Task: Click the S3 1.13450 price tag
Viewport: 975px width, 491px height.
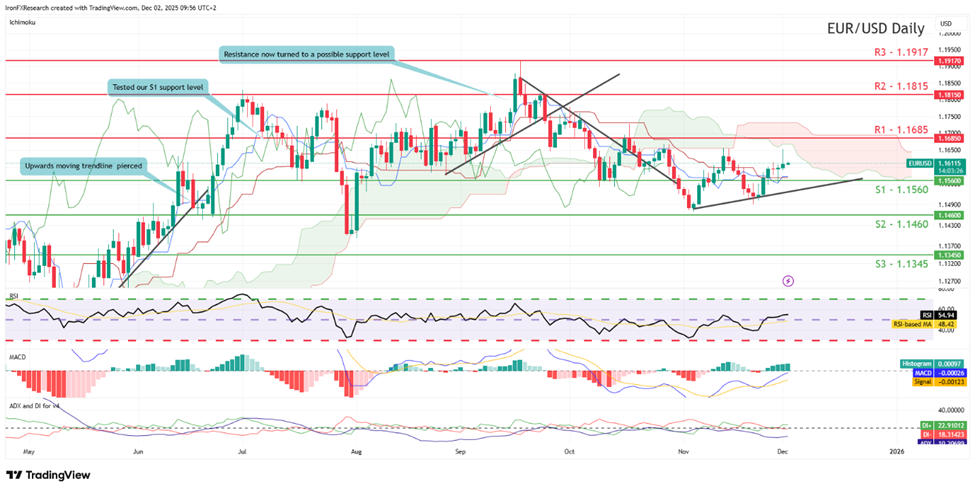Action: tap(947, 255)
